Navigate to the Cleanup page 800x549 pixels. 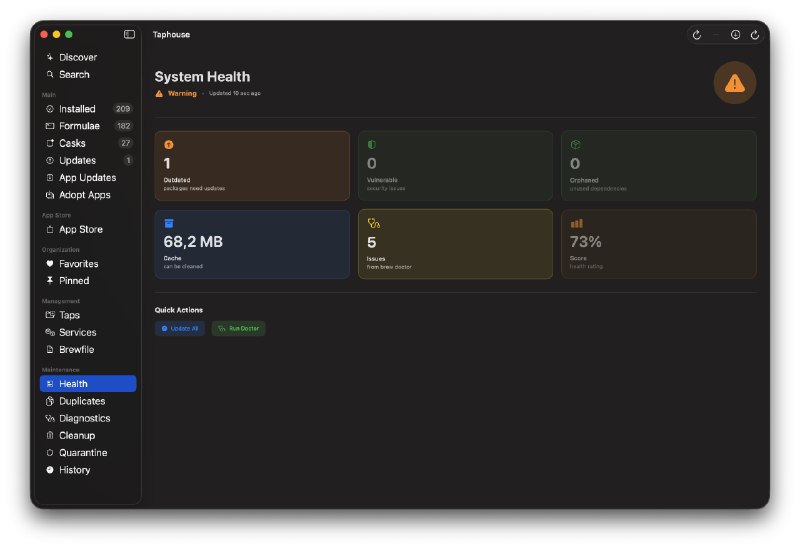77,435
